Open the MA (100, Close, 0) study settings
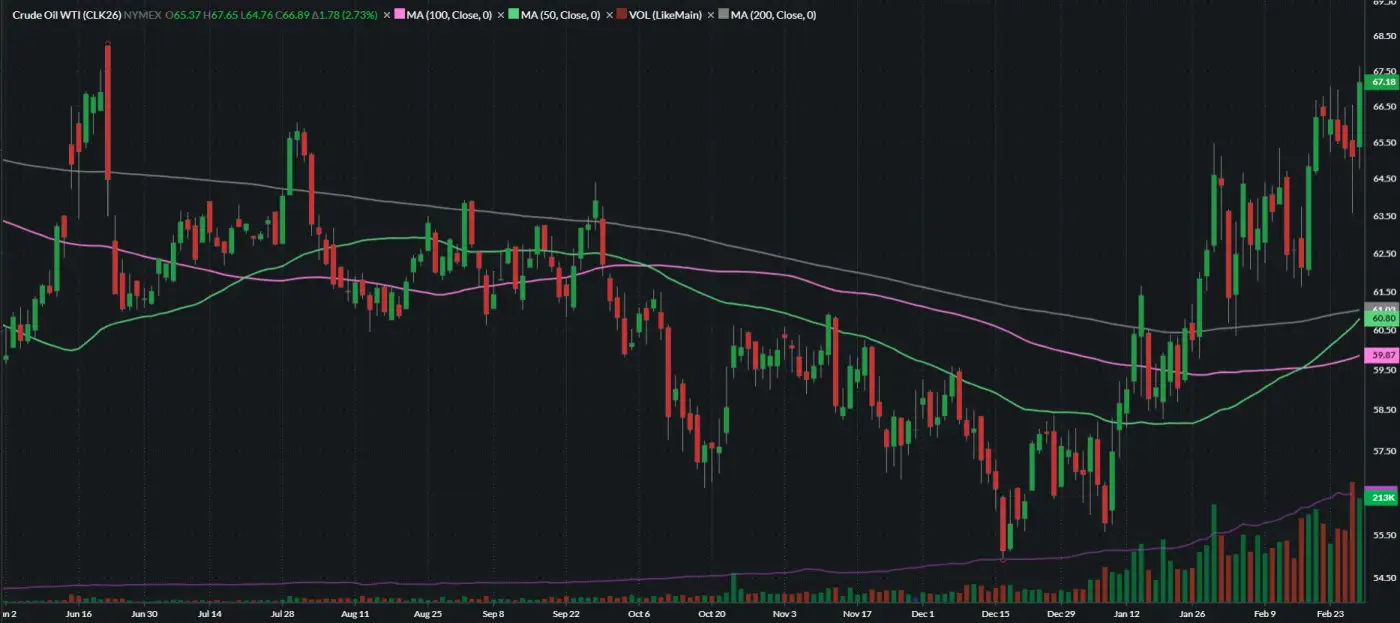The image size is (1400, 623). pyautogui.click(x=448, y=15)
